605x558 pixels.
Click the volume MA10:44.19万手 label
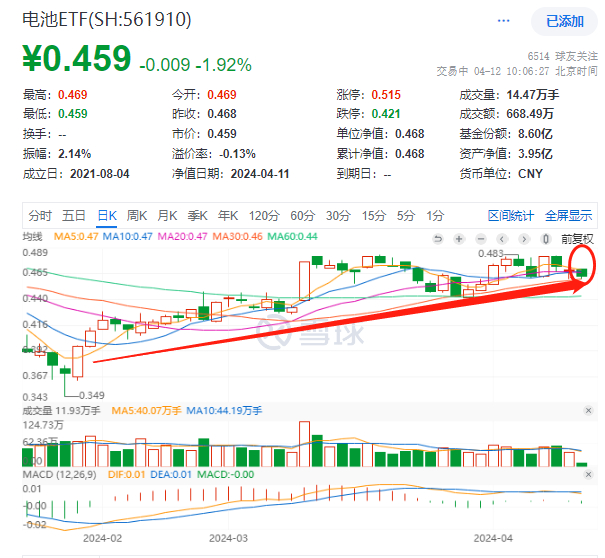(224, 410)
